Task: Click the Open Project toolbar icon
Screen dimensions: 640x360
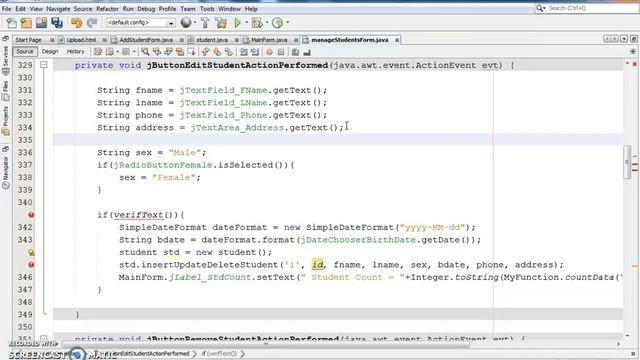Action: (41, 23)
